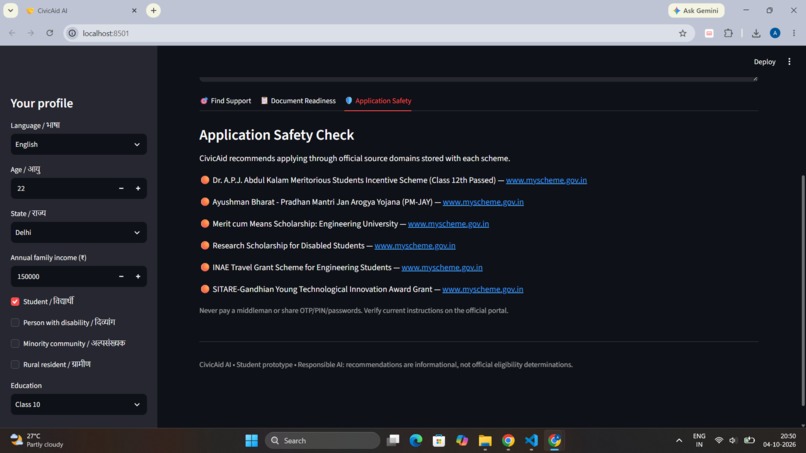Open myscheme link for Dr. A.P.J. Abdul Kalam scheme

(x=546, y=180)
